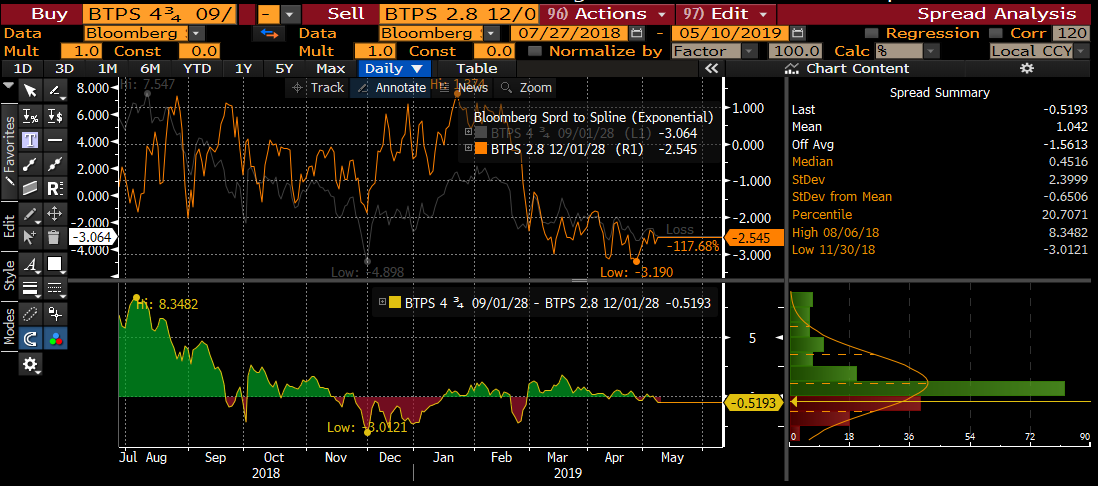Tick the Normalize by checkbox

(x=535, y=50)
